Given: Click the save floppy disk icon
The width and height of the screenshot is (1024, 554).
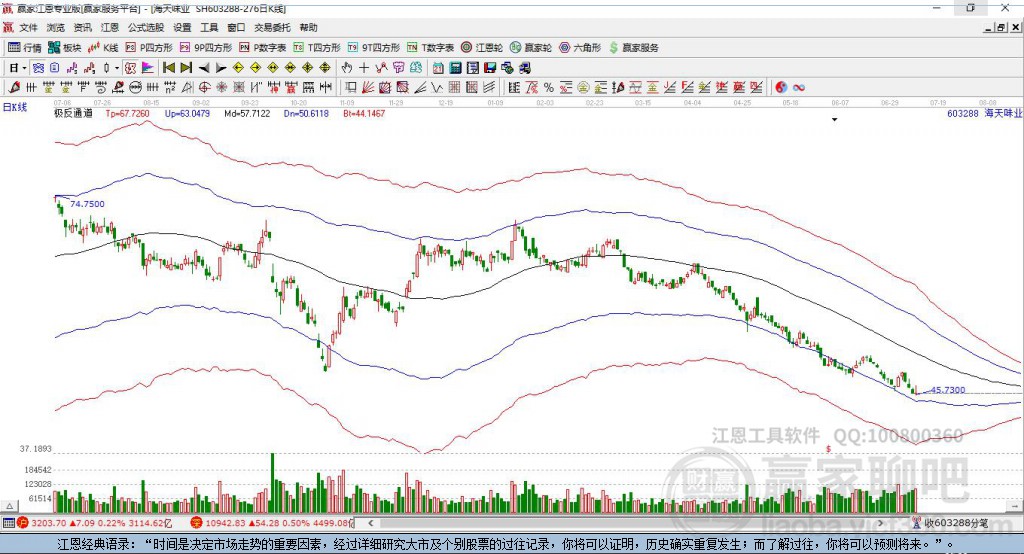Looking at the screenshot, I should pyautogui.click(x=490, y=68).
